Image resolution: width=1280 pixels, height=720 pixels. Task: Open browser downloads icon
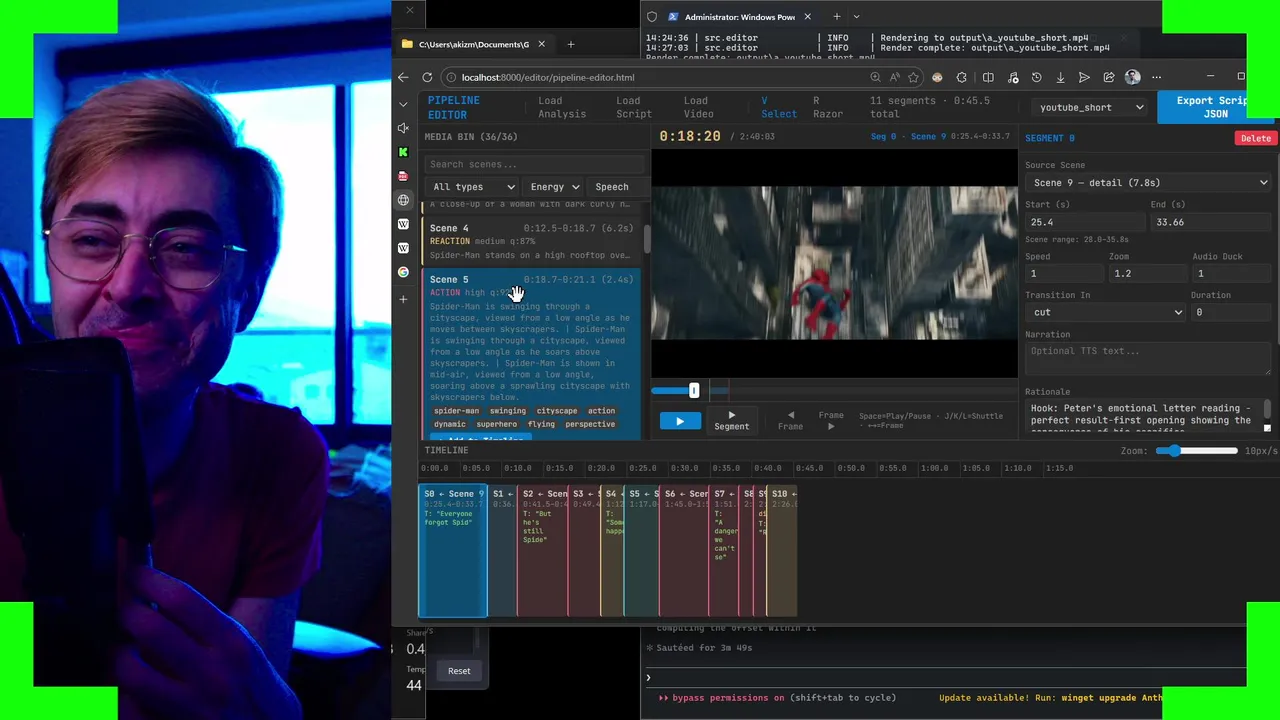(x=1060, y=77)
